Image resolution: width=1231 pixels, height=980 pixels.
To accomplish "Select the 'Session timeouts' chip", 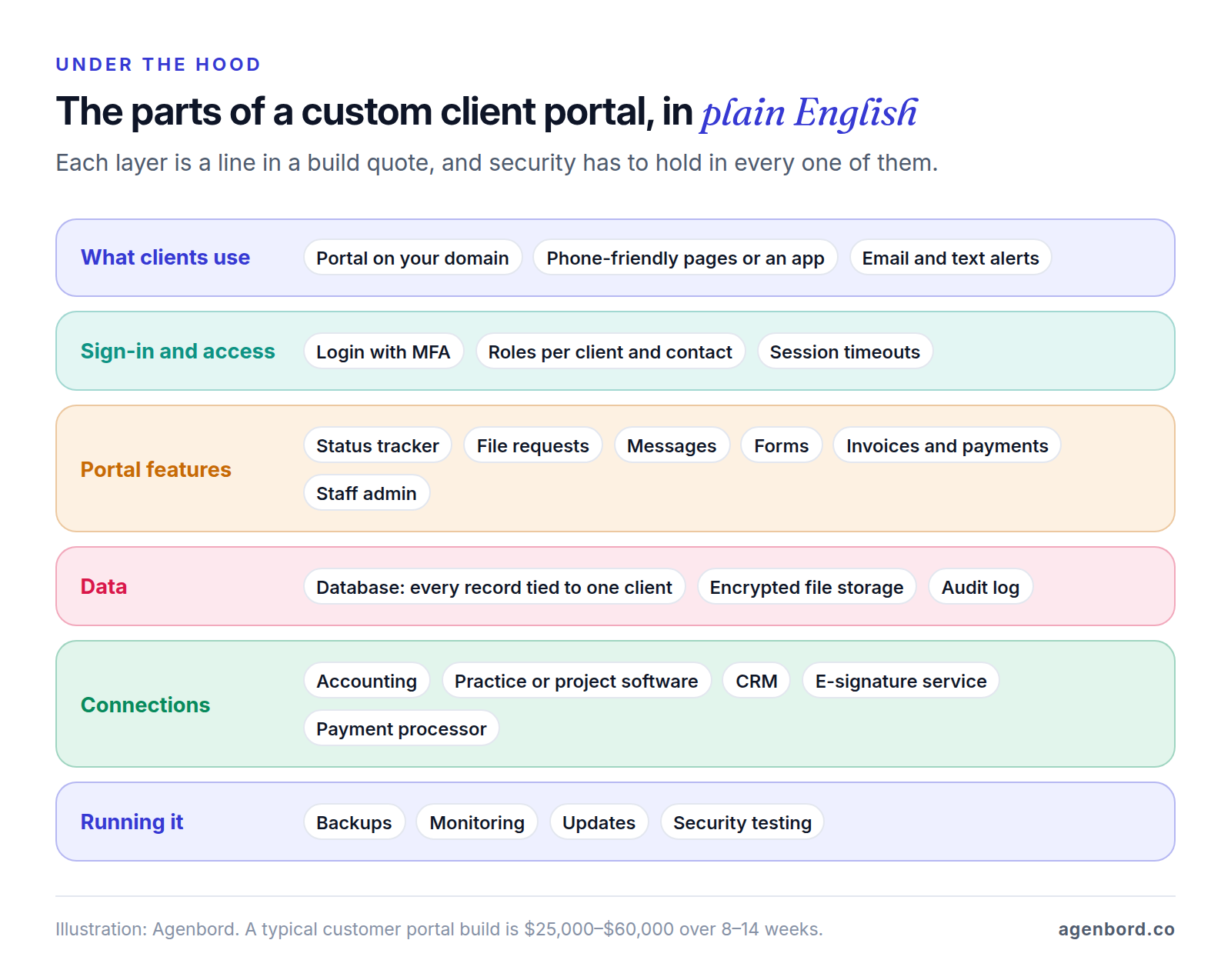I will (x=845, y=352).
